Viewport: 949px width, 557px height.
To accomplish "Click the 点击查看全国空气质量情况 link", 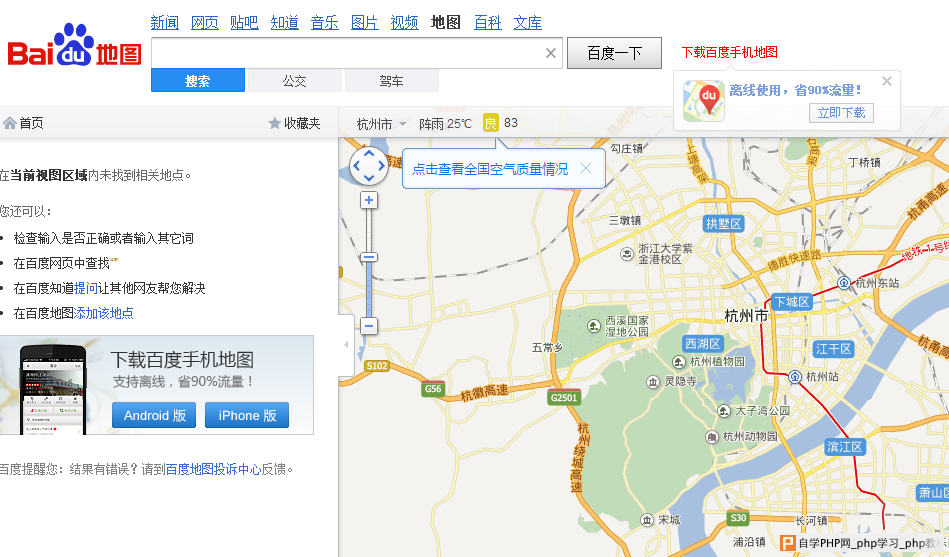I will (x=490, y=169).
